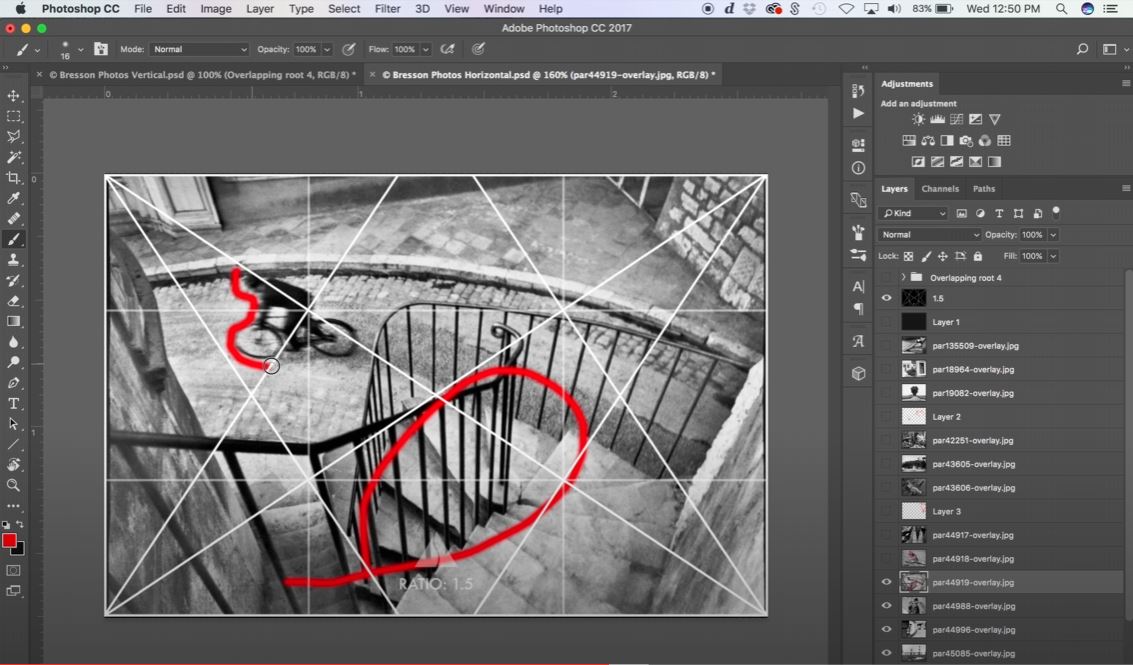Open the Filter menu
The height and width of the screenshot is (665, 1133).
pos(387,9)
